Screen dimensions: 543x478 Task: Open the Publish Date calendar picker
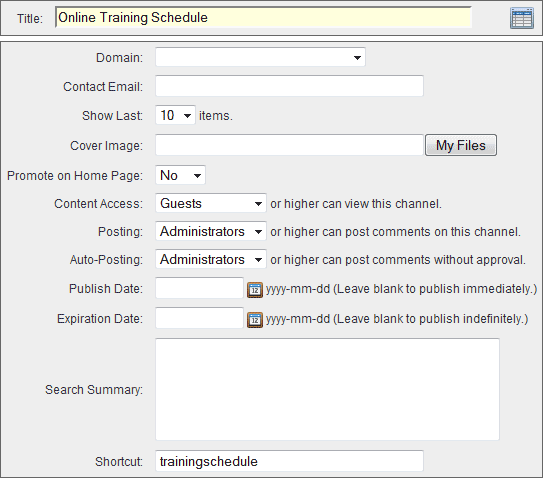tap(255, 290)
